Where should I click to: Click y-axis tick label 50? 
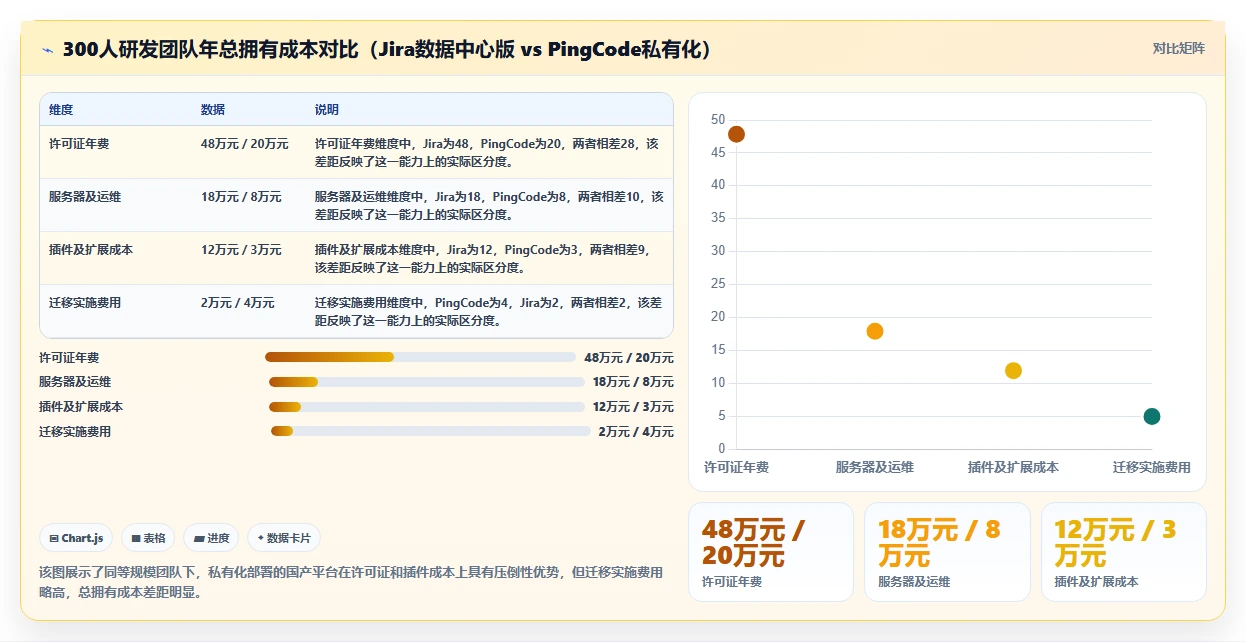pos(718,119)
